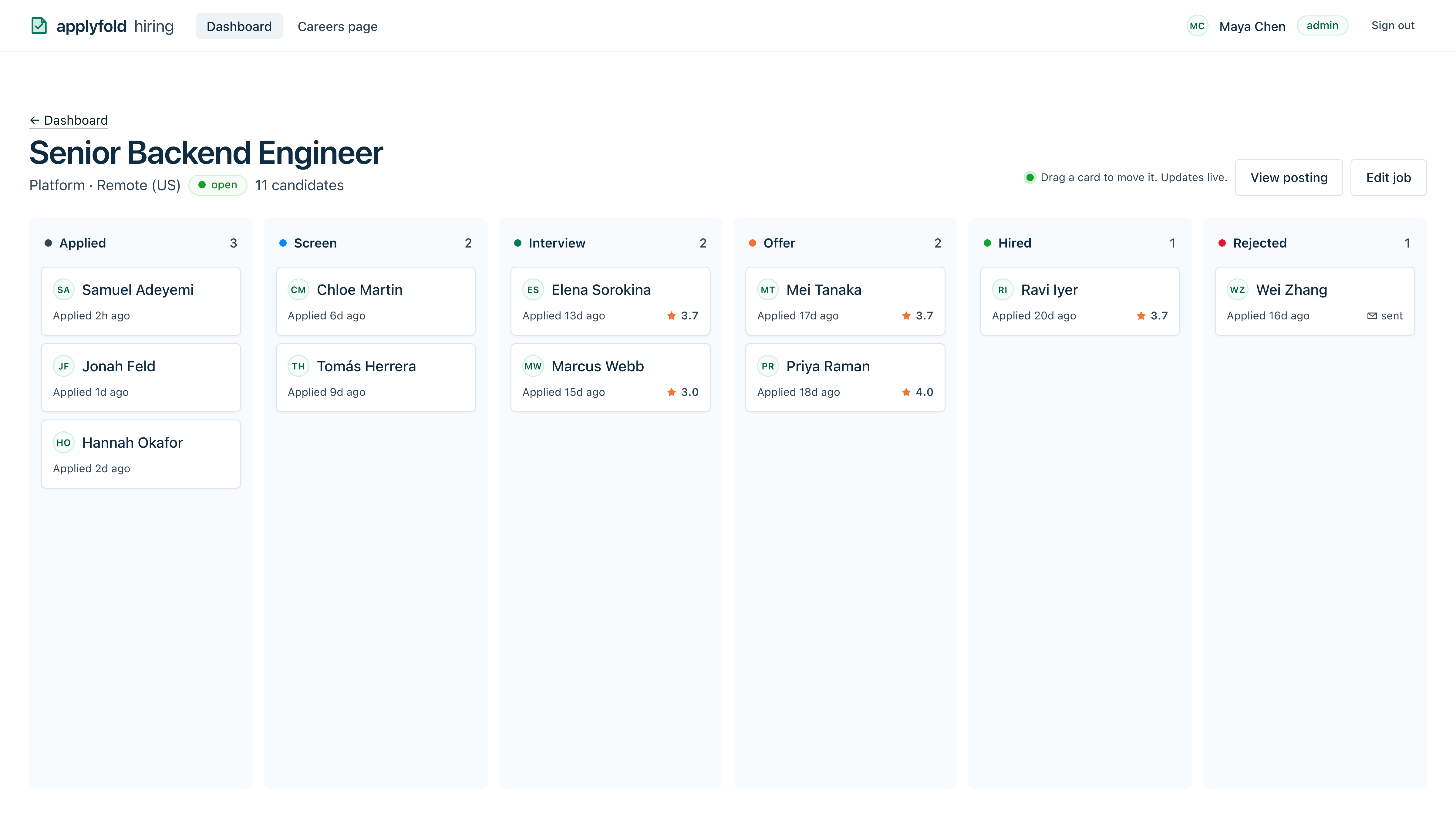This screenshot has height=819, width=1456.
Task: Click the MT avatar icon
Action: point(767,290)
